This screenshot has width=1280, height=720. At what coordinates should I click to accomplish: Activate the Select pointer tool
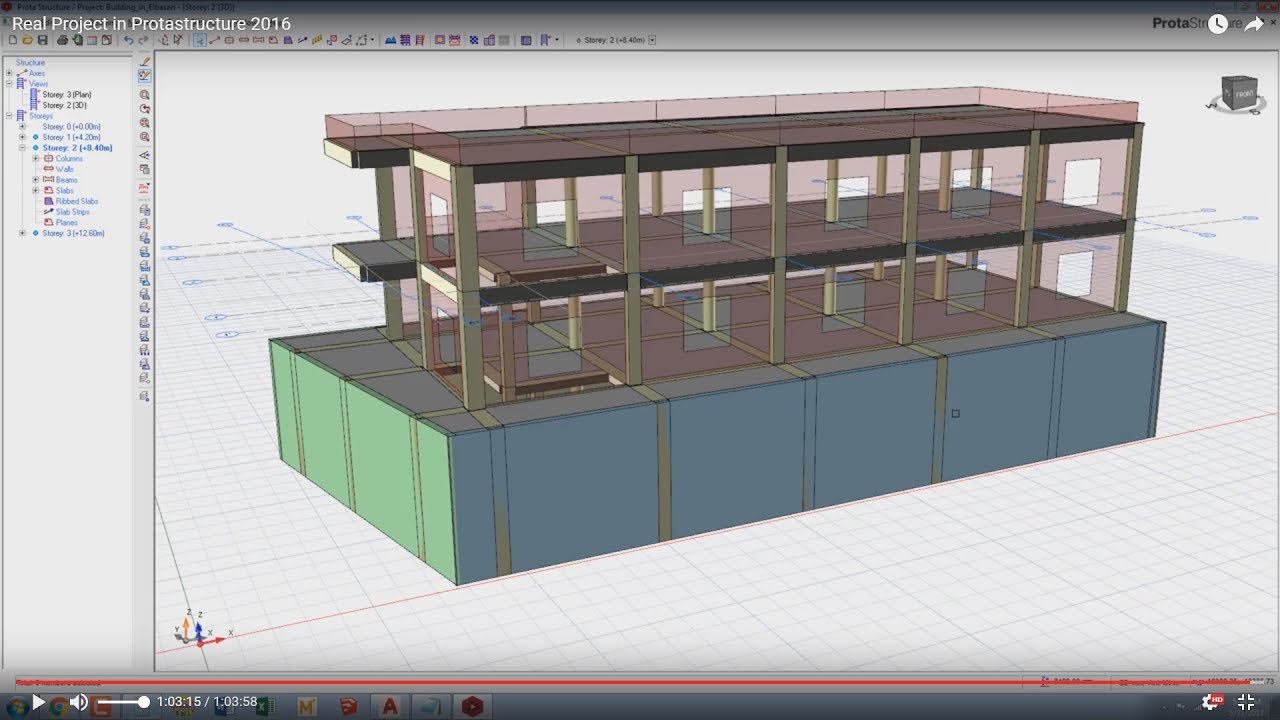coord(200,40)
